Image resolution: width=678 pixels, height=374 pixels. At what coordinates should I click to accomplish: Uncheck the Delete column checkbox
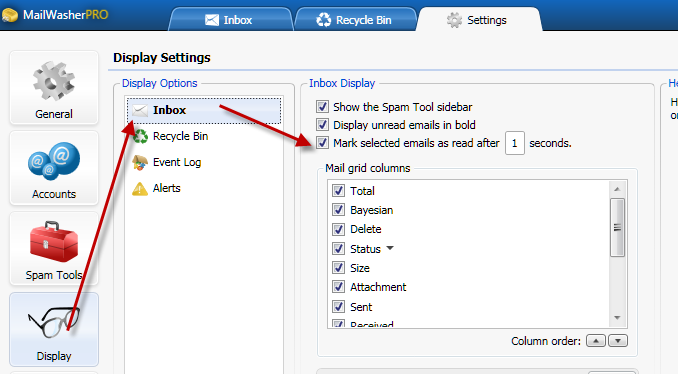[x=339, y=229]
